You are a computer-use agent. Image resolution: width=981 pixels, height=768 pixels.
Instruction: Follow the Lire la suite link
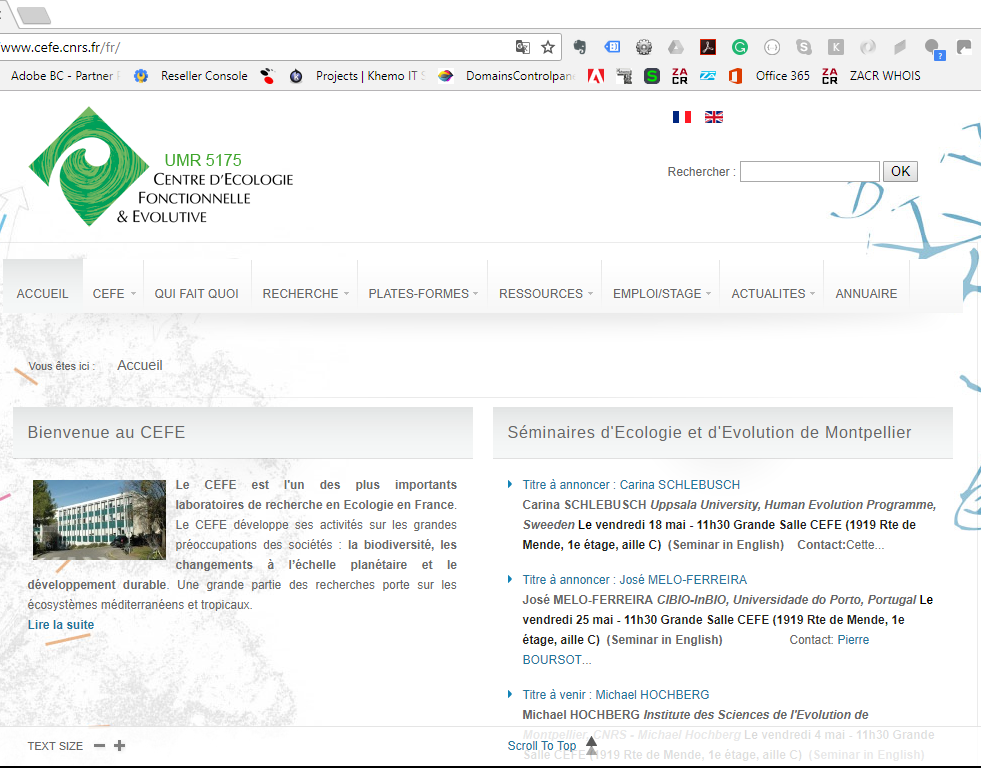(61, 624)
